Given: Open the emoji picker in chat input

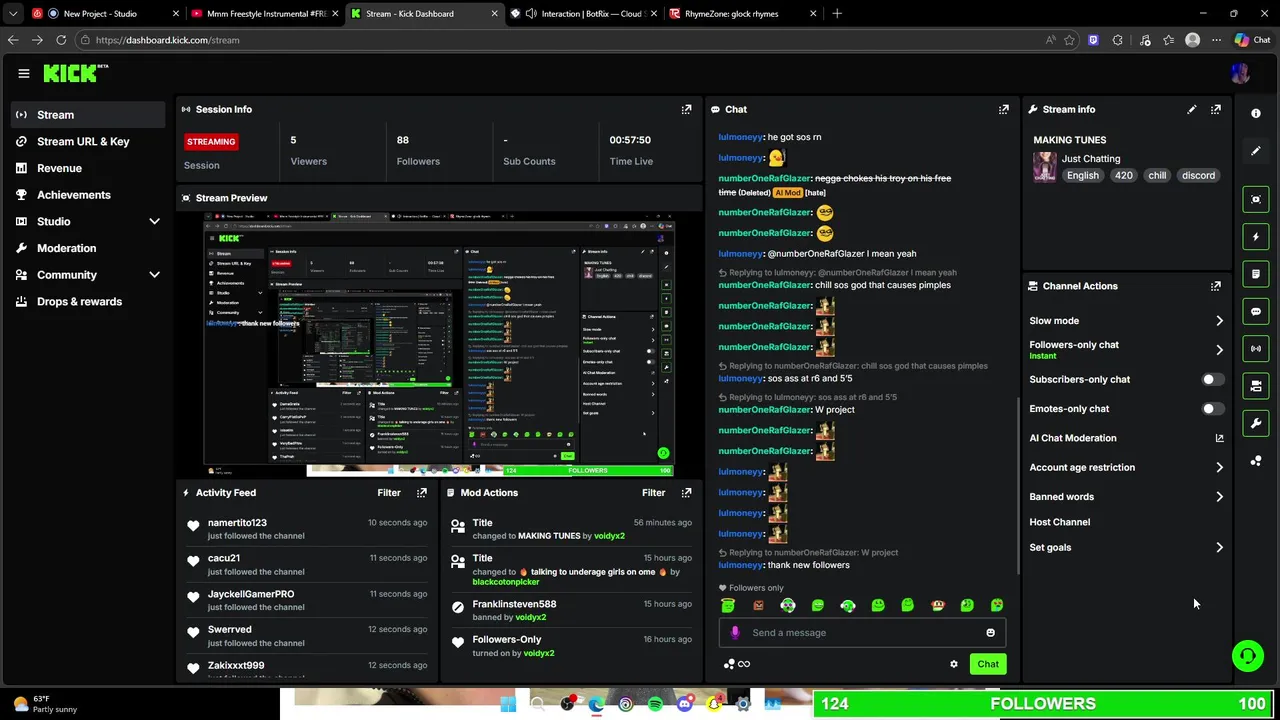Looking at the screenshot, I should tap(990, 632).
